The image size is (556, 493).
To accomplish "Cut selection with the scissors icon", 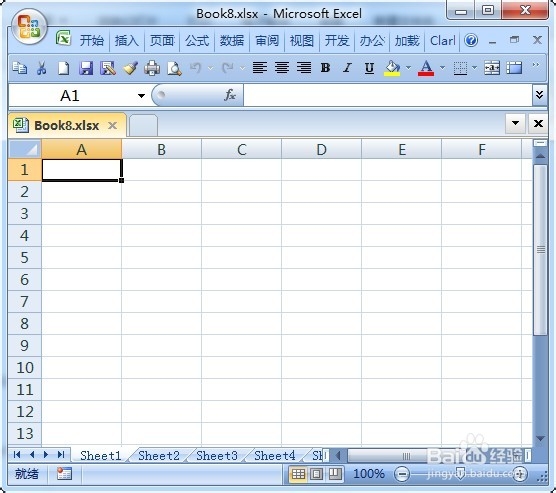I will click(x=41, y=67).
